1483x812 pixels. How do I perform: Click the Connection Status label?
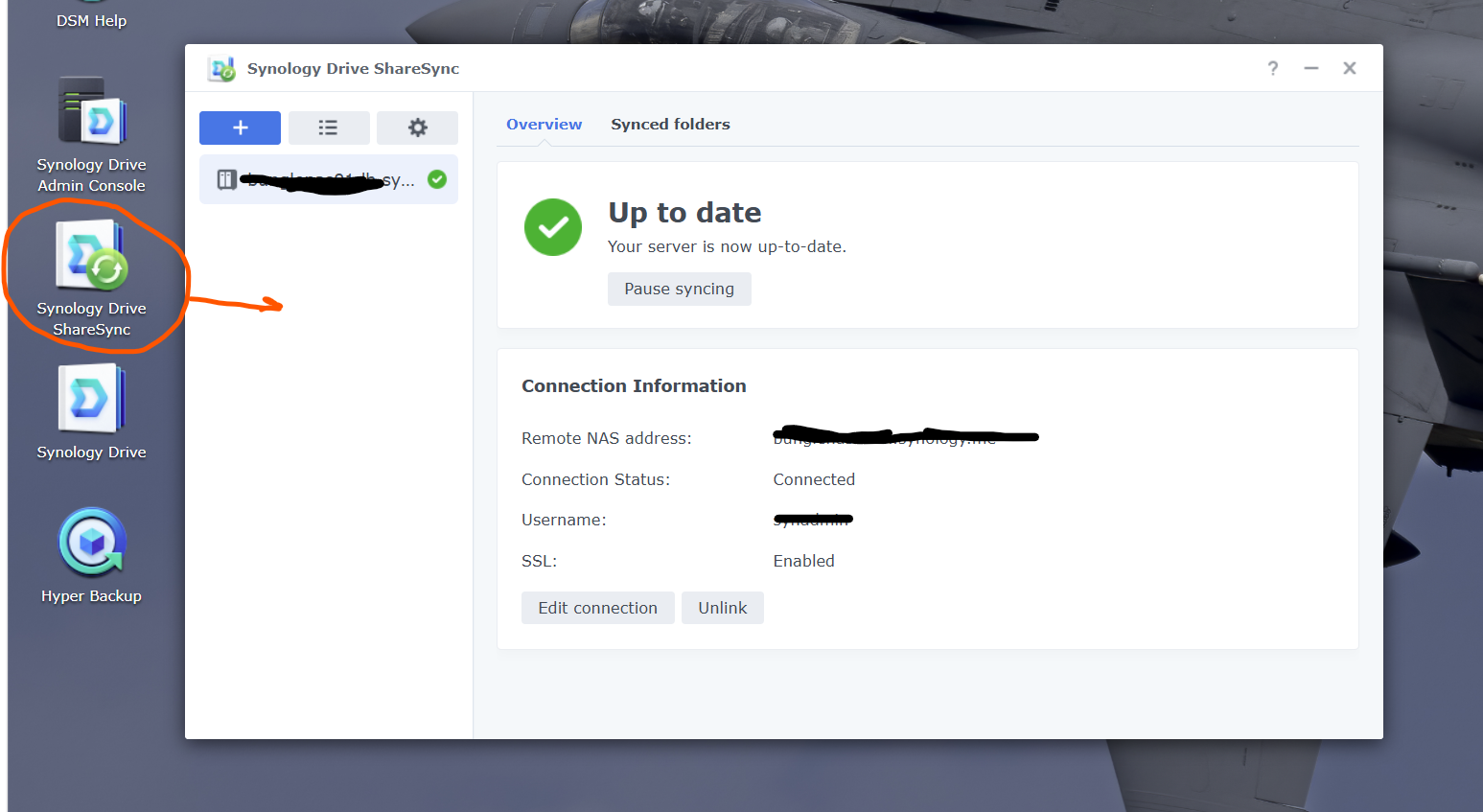tap(595, 479)
